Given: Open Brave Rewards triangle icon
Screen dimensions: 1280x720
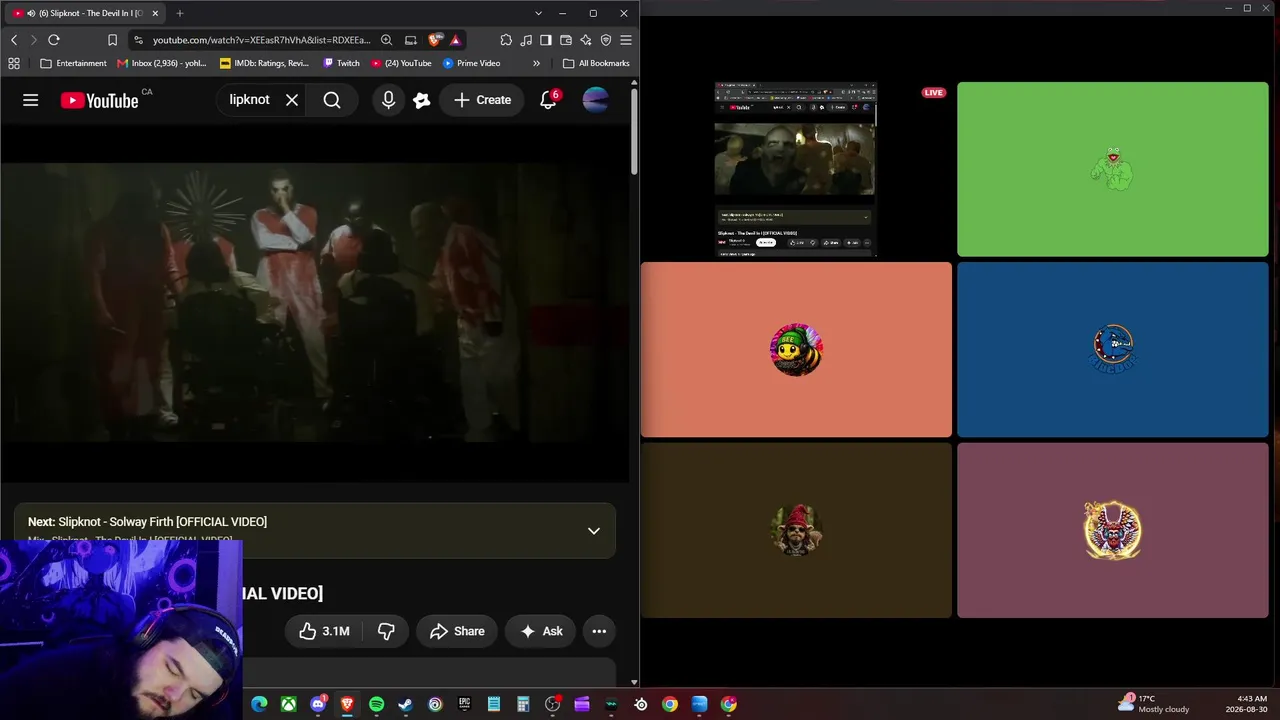Looking at the screenshot, I should click(x=455, y=40).
